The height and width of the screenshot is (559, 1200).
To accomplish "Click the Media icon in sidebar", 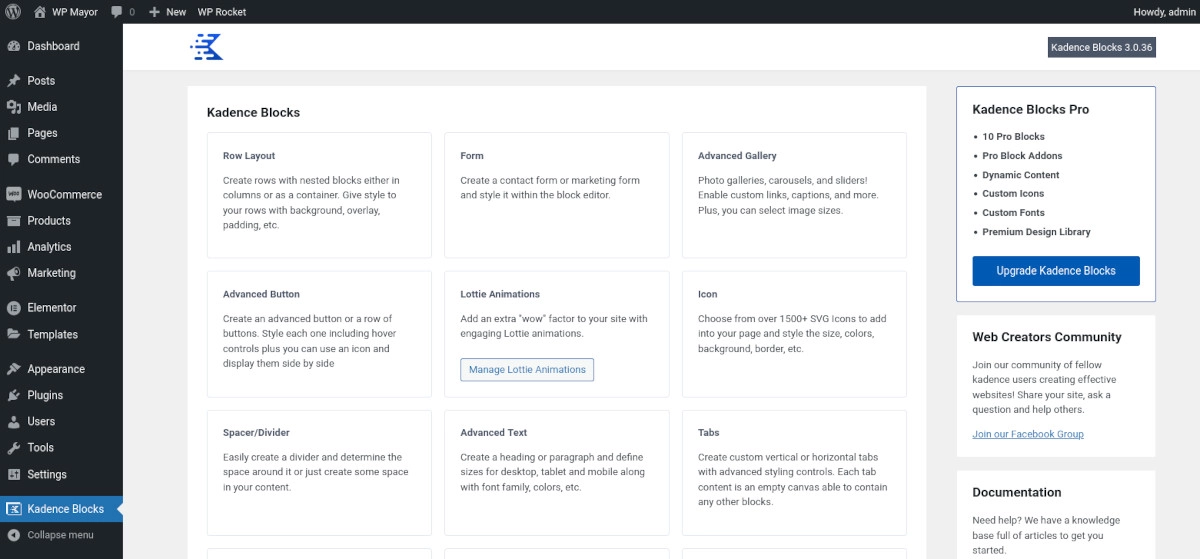I will tap(14, 107).
